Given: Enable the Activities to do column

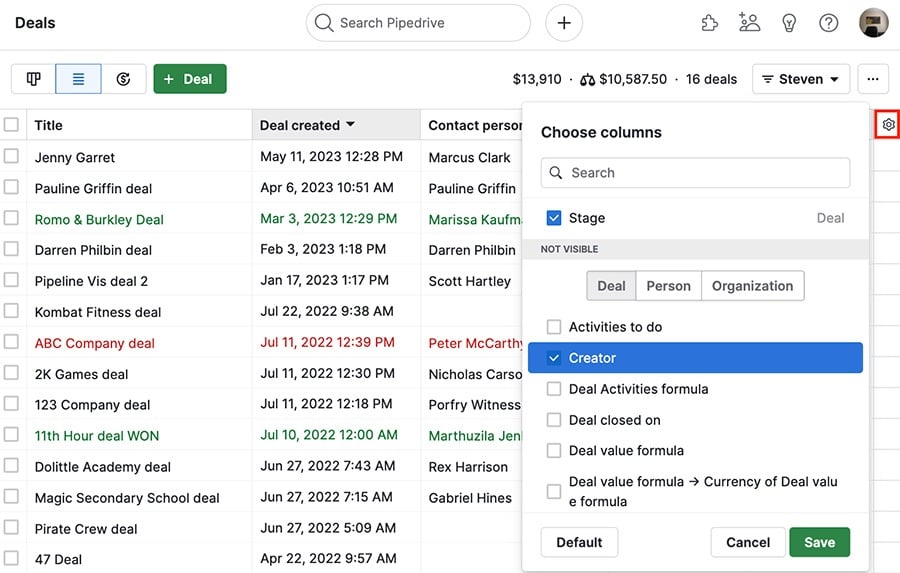Looking at the screenshot, I should (x=554, y=327).
